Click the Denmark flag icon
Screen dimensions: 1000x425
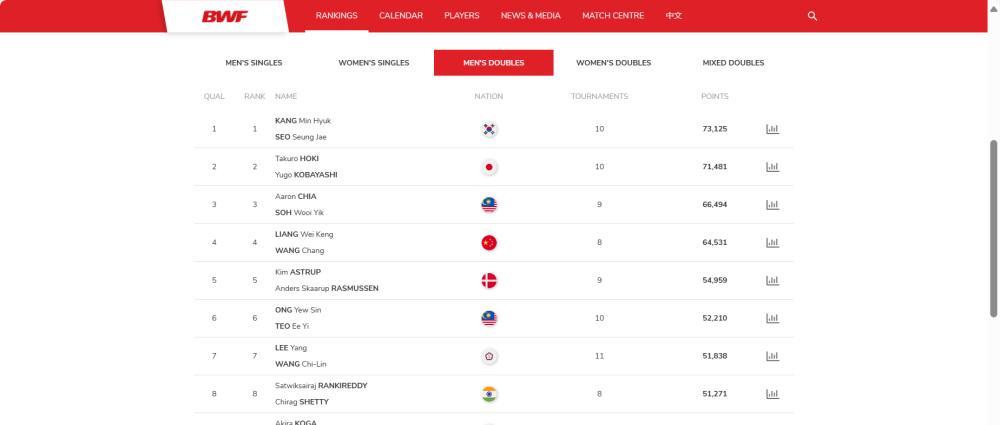pyautogui.click(x=489, y=280)
